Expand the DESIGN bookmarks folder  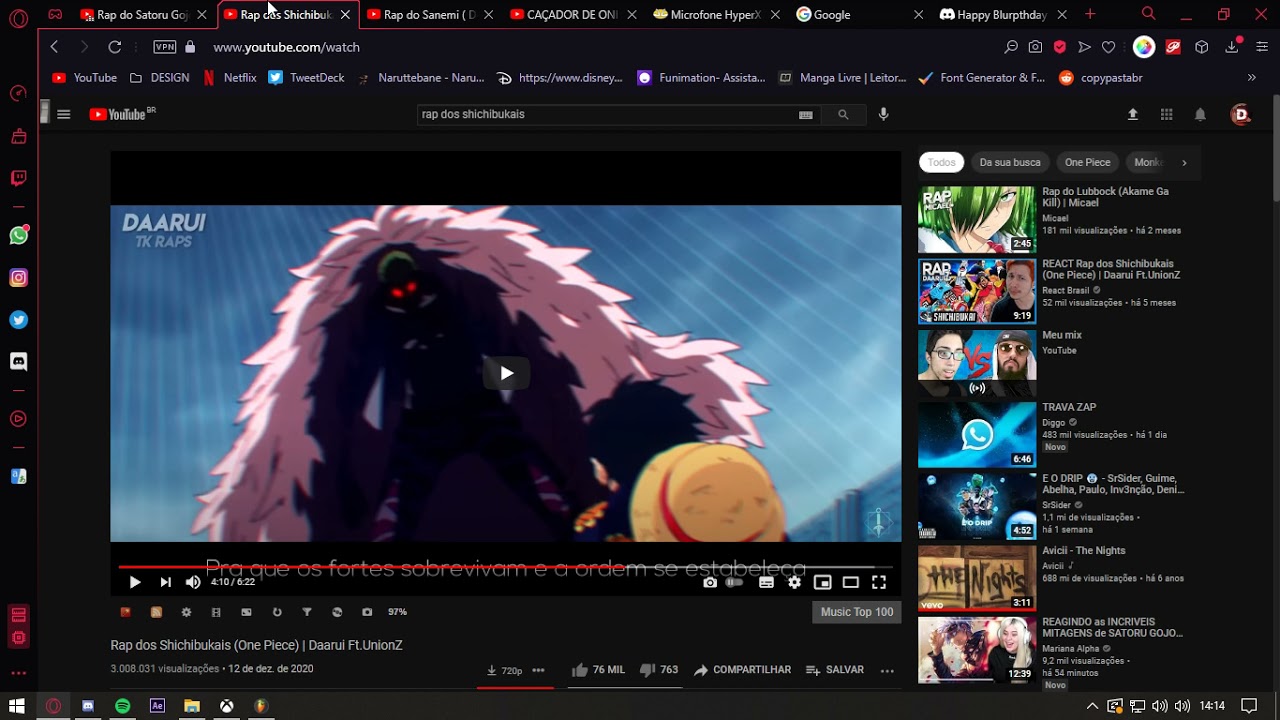(158, 77)
